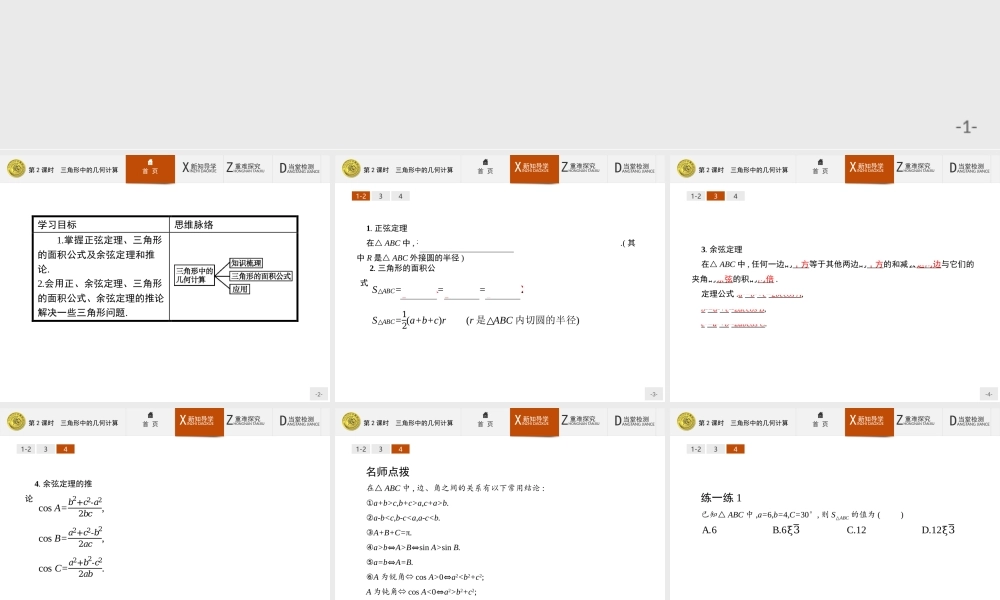Viewport: 1000px width, 600px height.
Task: Select sub-tab 3 on the 名师点拨 slide
Action: (381, 449)
